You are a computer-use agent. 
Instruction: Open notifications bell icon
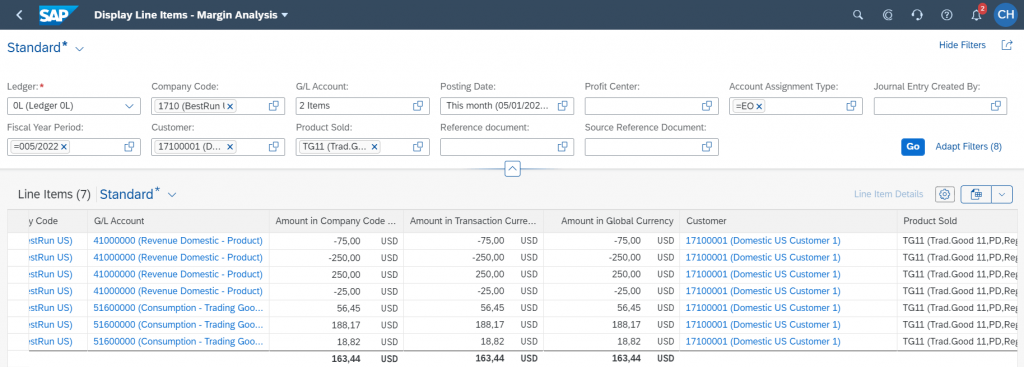coord(976,14)
